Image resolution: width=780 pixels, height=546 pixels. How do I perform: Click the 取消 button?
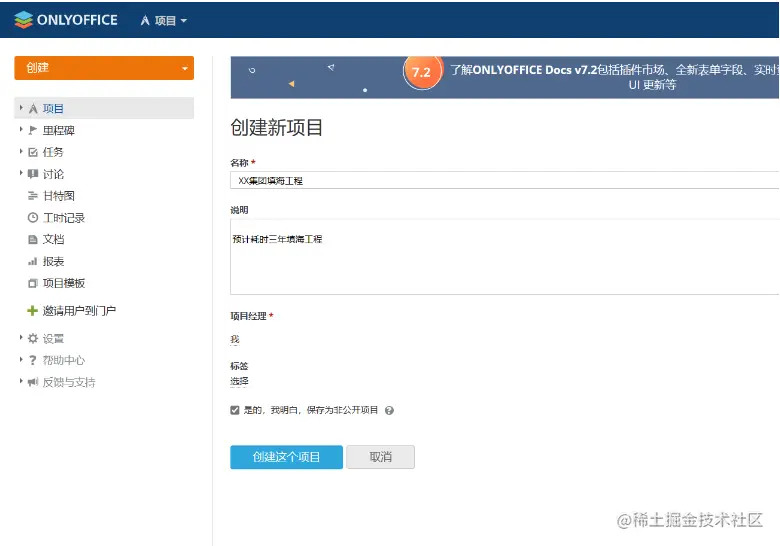pos(381,457)
